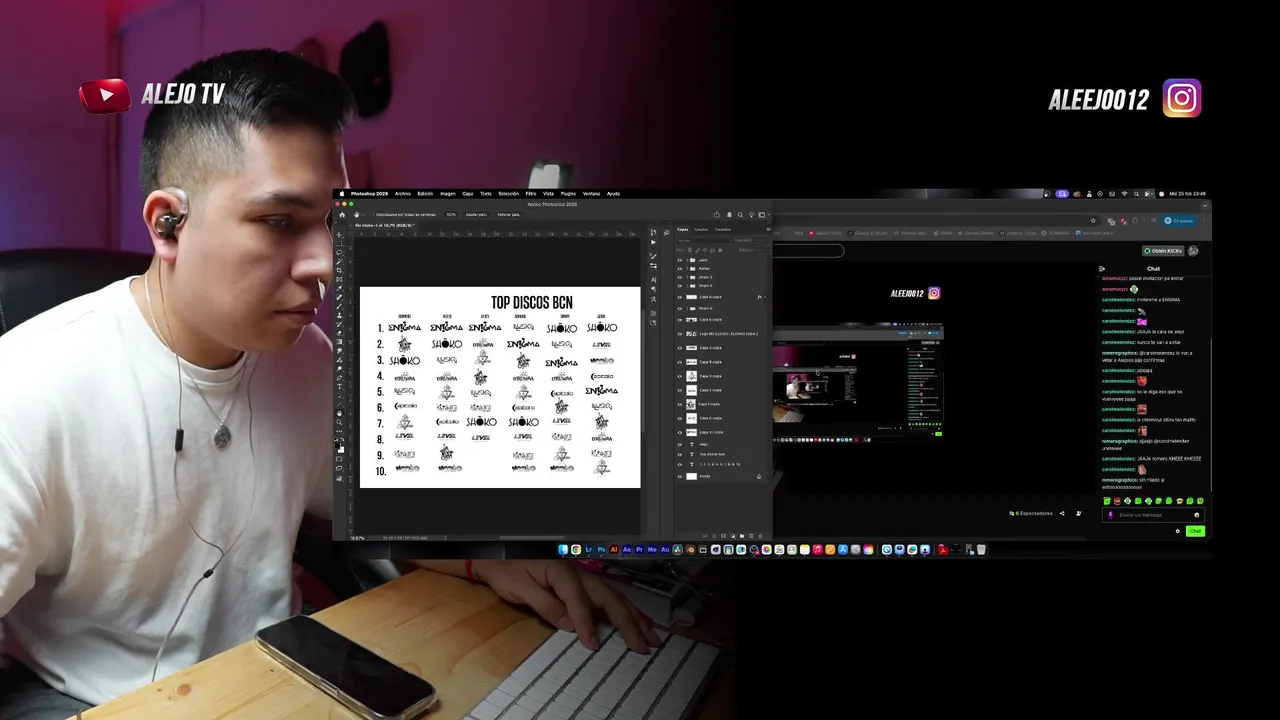Click the green Chat send button
1280x720 pixels.
pos(1196,531)
